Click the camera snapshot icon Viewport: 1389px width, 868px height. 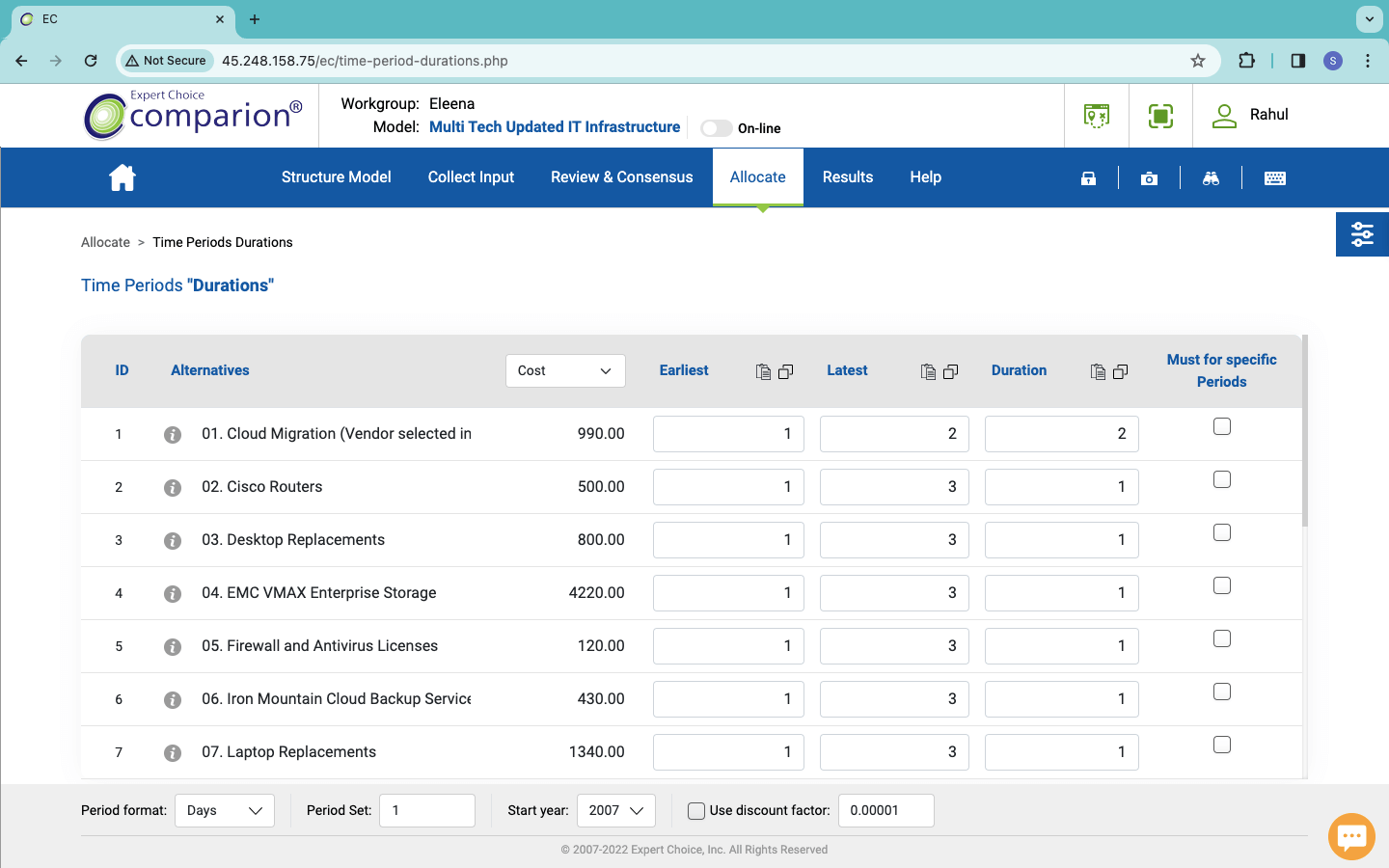coord(1149,178)
